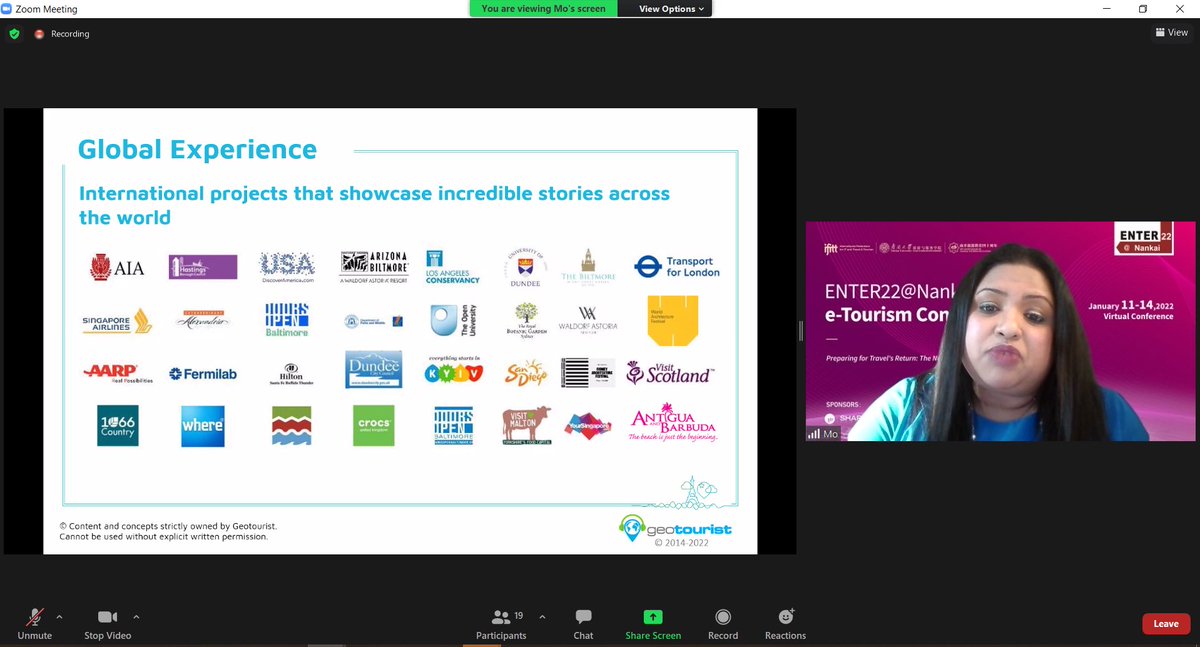Click the Transport for London logo

[x=678, y=266]
